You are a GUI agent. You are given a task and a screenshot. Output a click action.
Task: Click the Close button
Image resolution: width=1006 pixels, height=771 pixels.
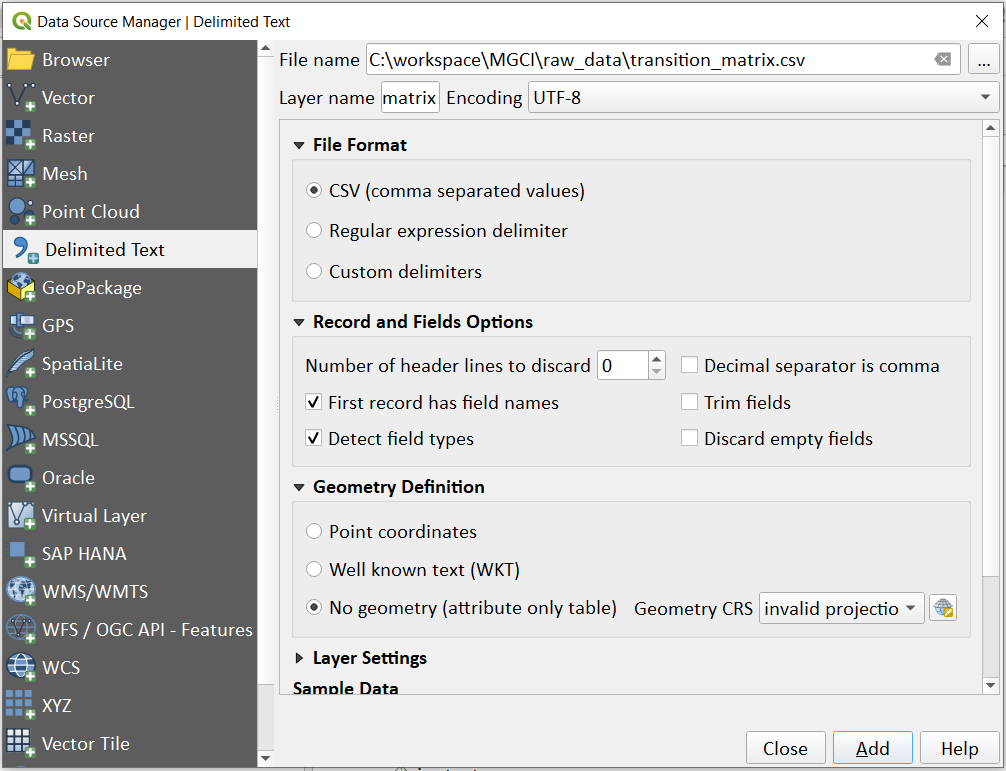pyautogui.click(x=785, y=748)
